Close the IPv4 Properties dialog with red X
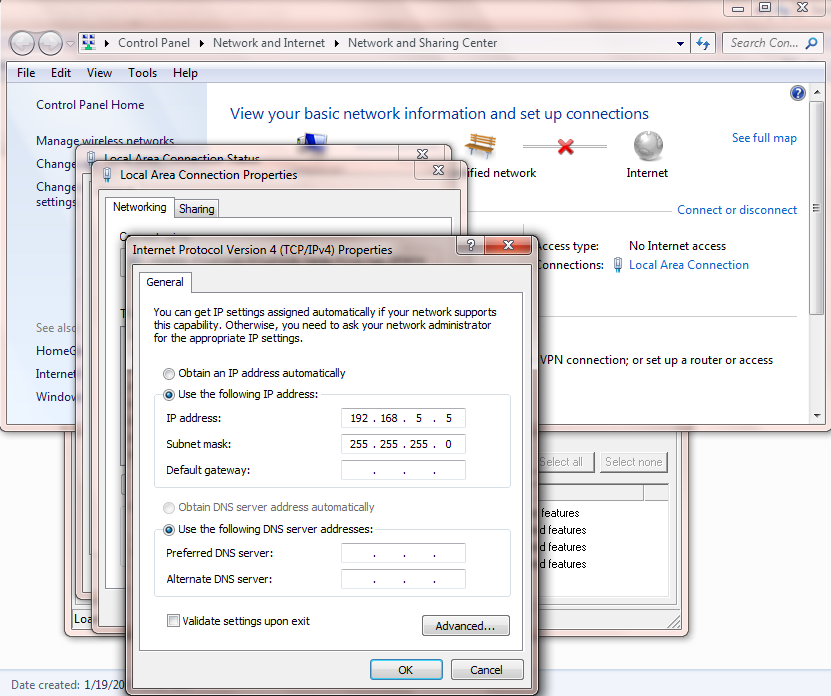The height and width of the screenshot is (696, 831). tap(508, 245)
